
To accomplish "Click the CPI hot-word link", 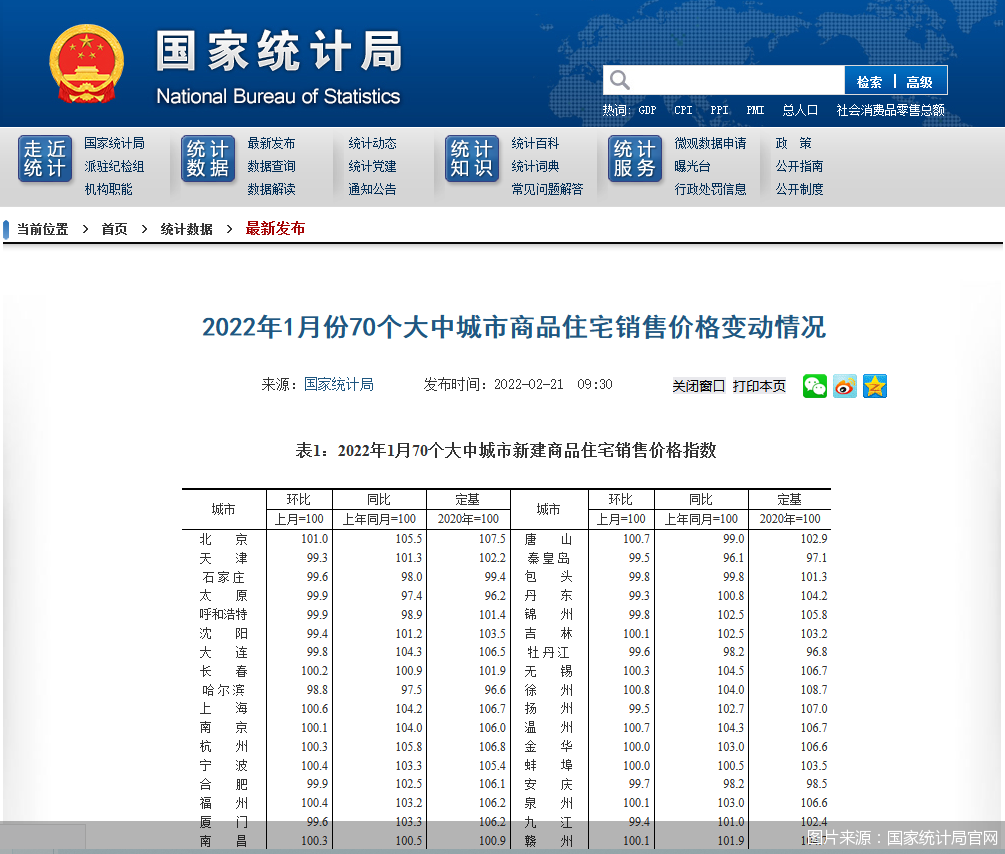I will 683,110.
